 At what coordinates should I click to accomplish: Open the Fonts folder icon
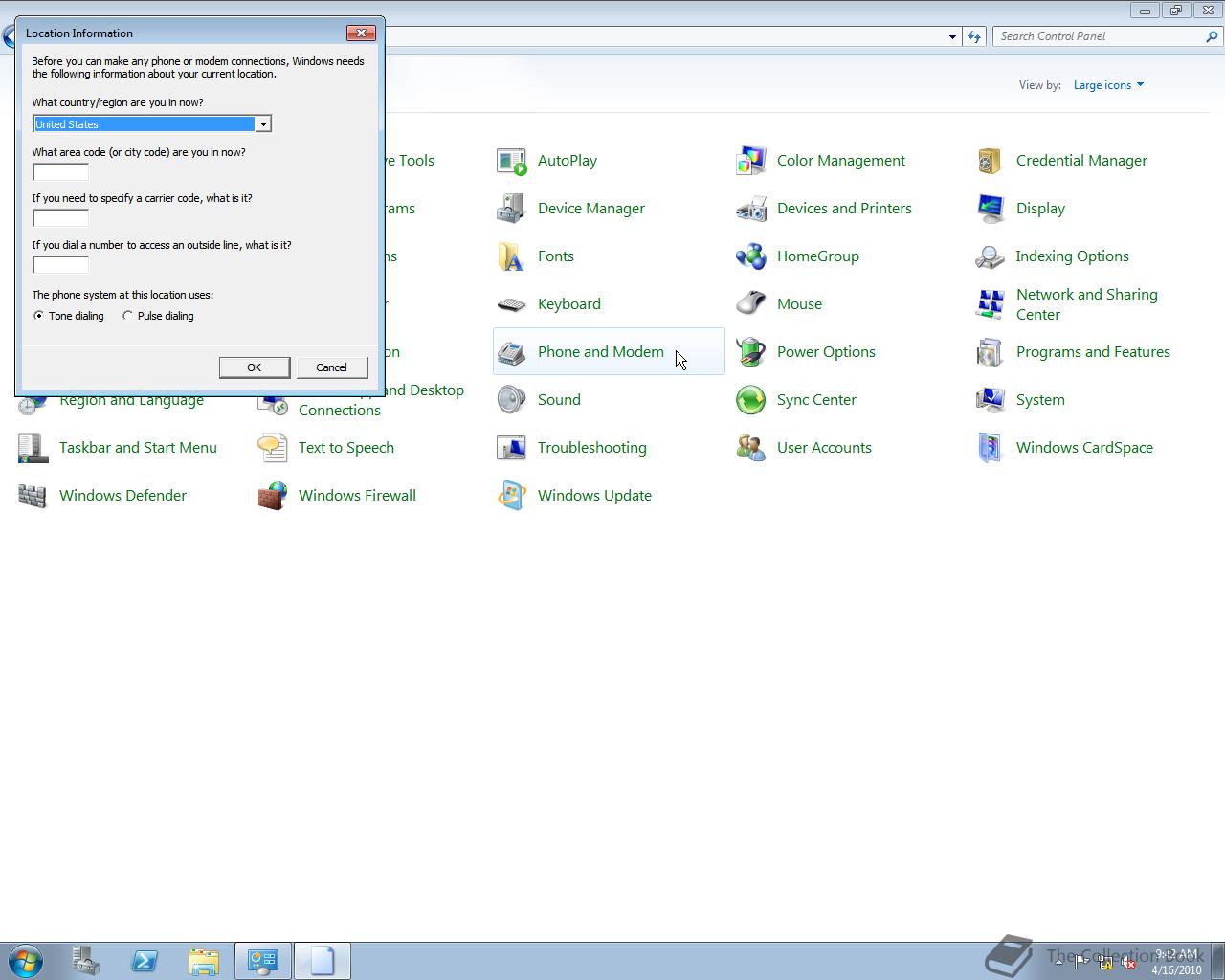click(512, 256)
